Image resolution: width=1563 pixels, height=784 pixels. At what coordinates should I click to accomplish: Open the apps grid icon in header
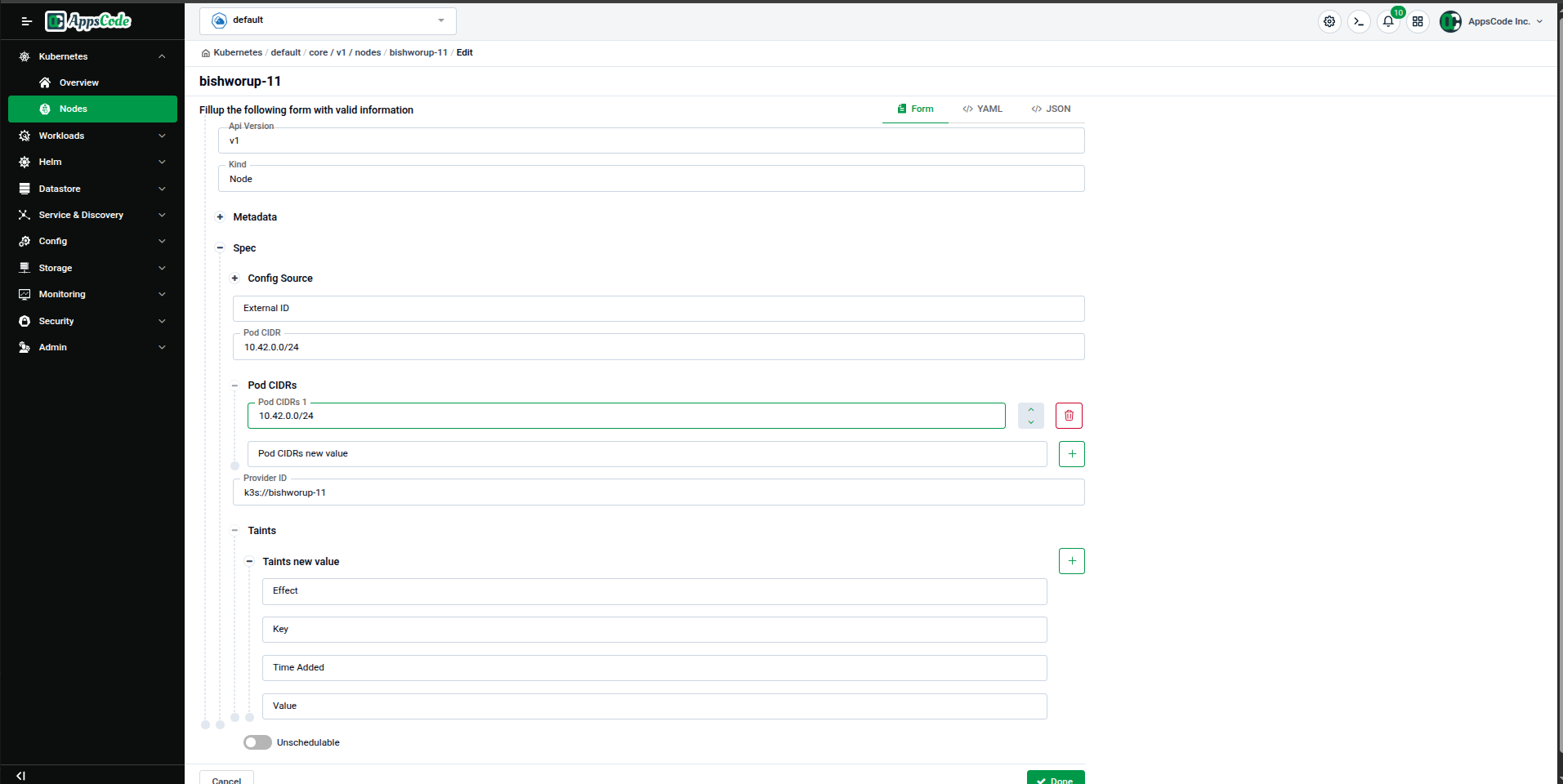pos(1418,21)
